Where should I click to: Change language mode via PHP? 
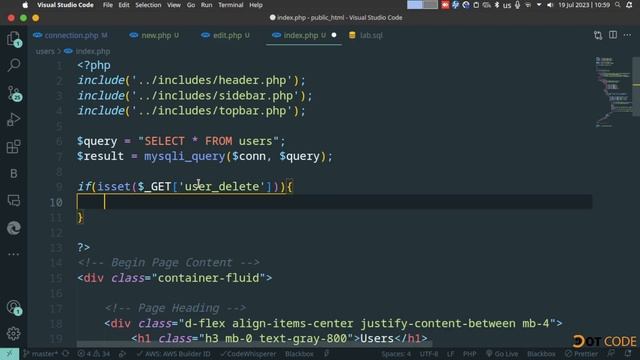point(469,354)
